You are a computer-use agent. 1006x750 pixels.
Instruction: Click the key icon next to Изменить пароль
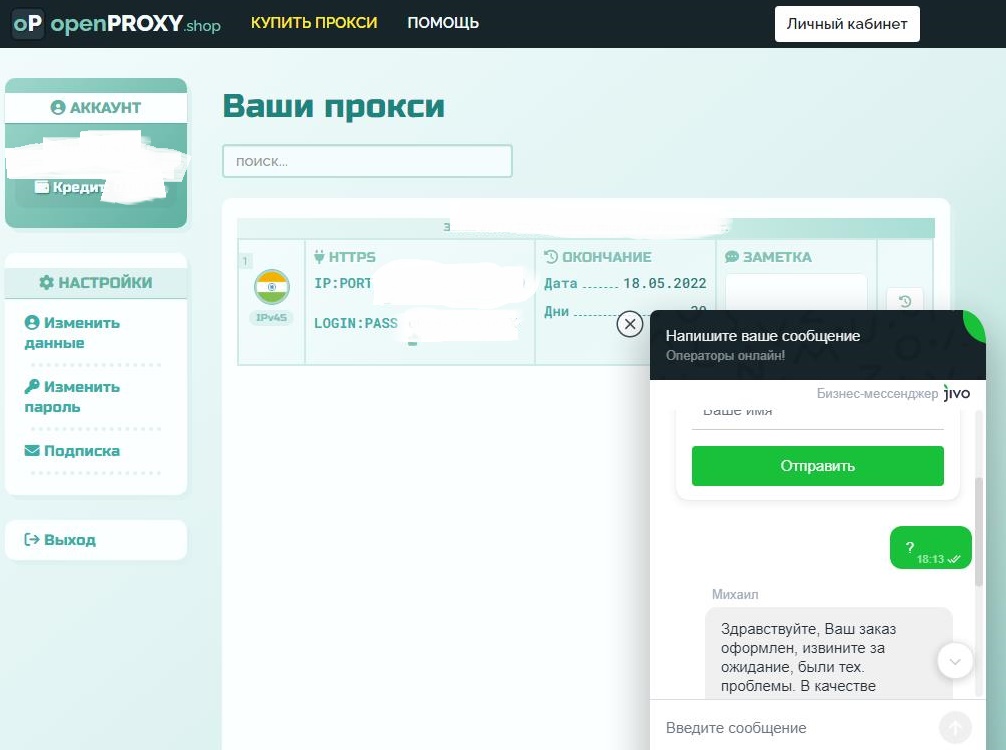pos(32,386)
